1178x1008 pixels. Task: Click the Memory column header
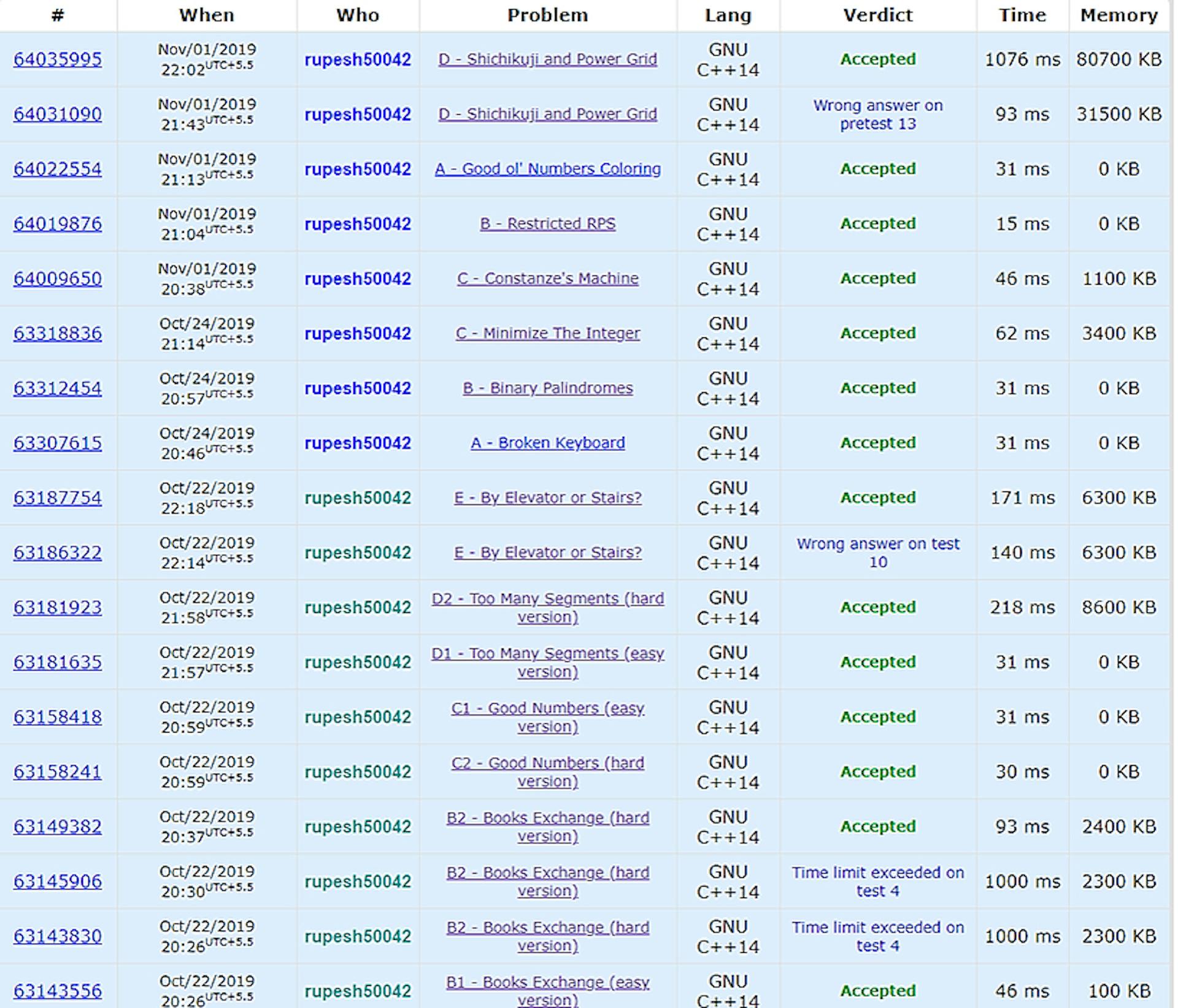click(1118, 15)
